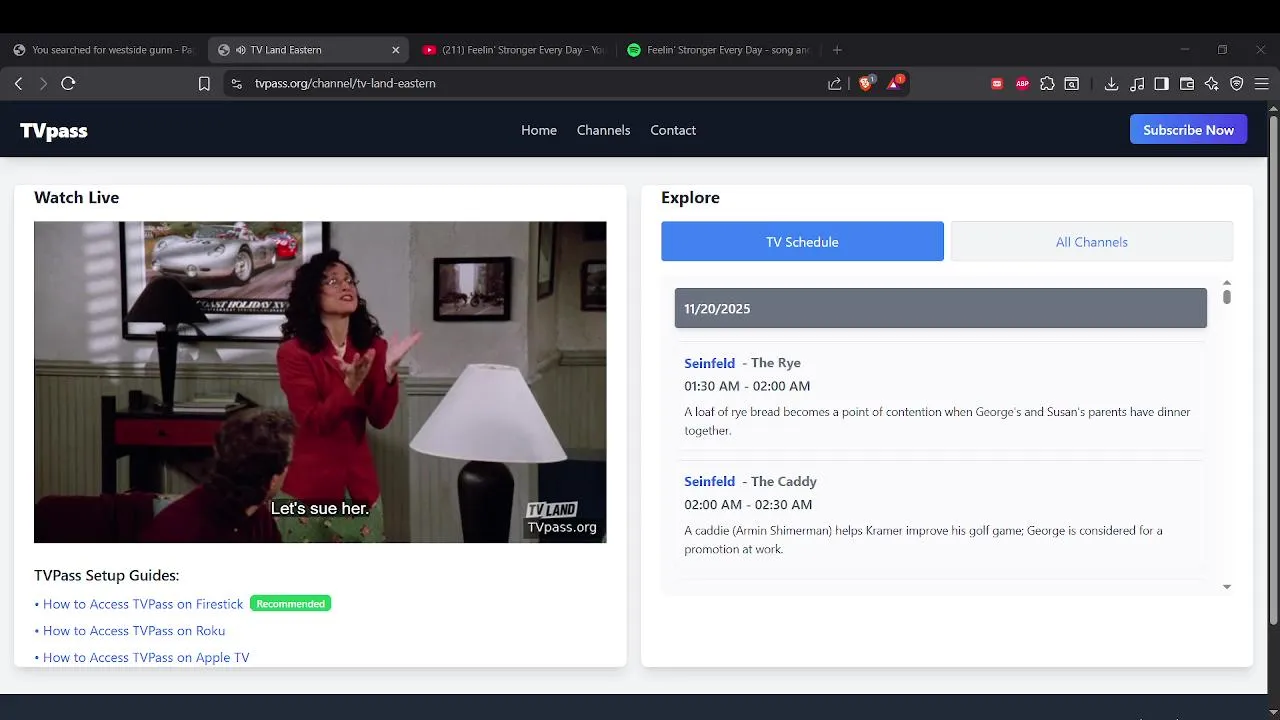
Task: Click the page scroll-down arrow
Action: click(x=1274, y=712)
